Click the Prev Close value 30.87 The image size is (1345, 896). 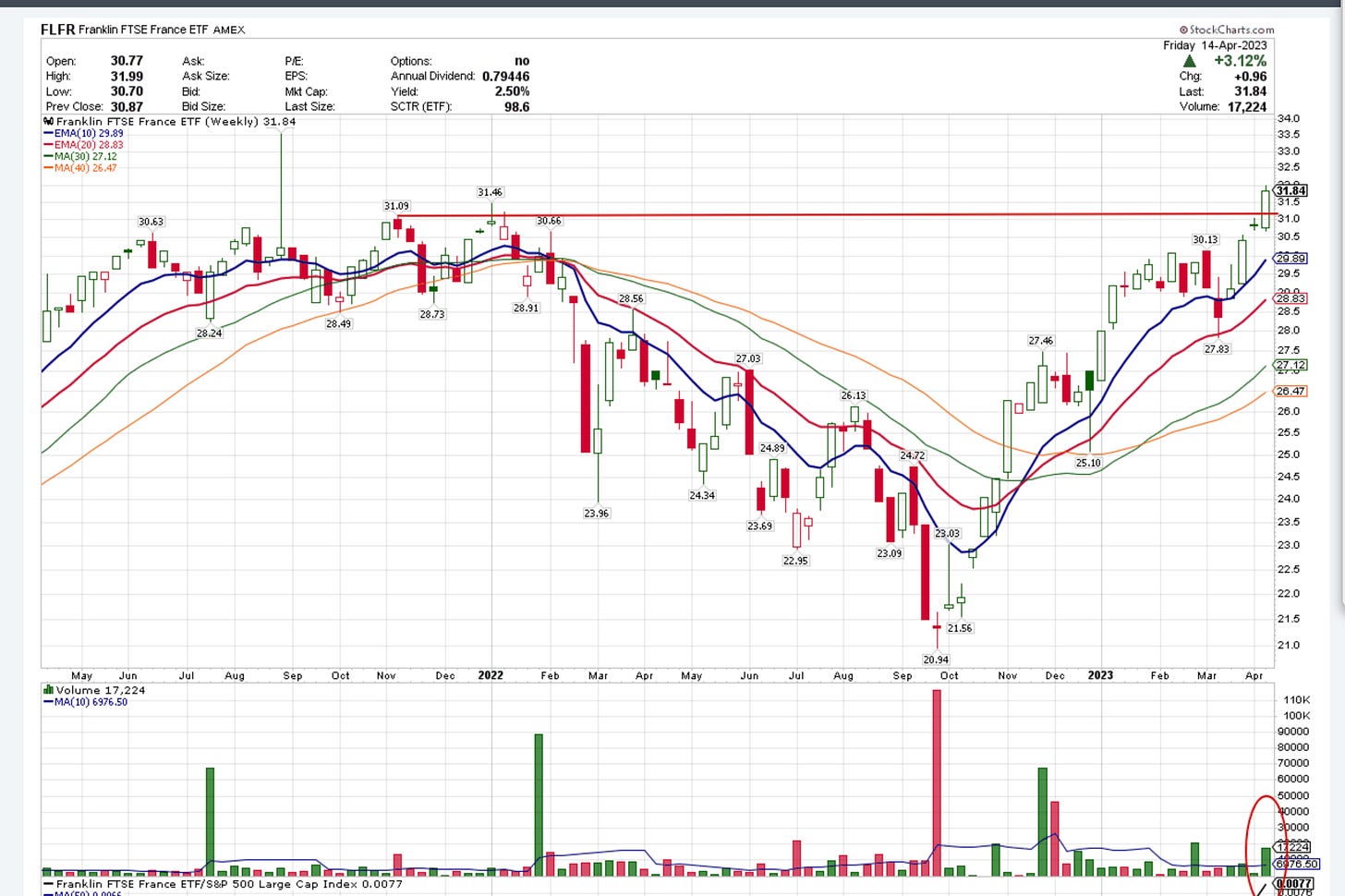coord(127,107)
